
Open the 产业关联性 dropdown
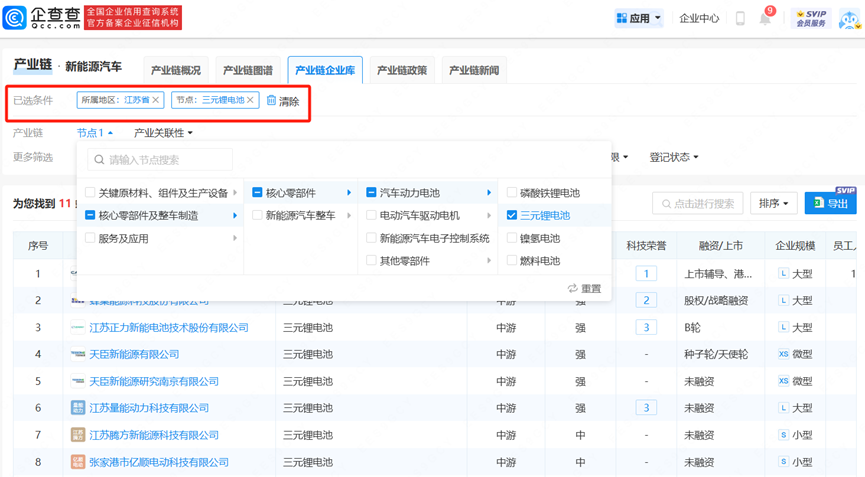(x=163, y=133)
